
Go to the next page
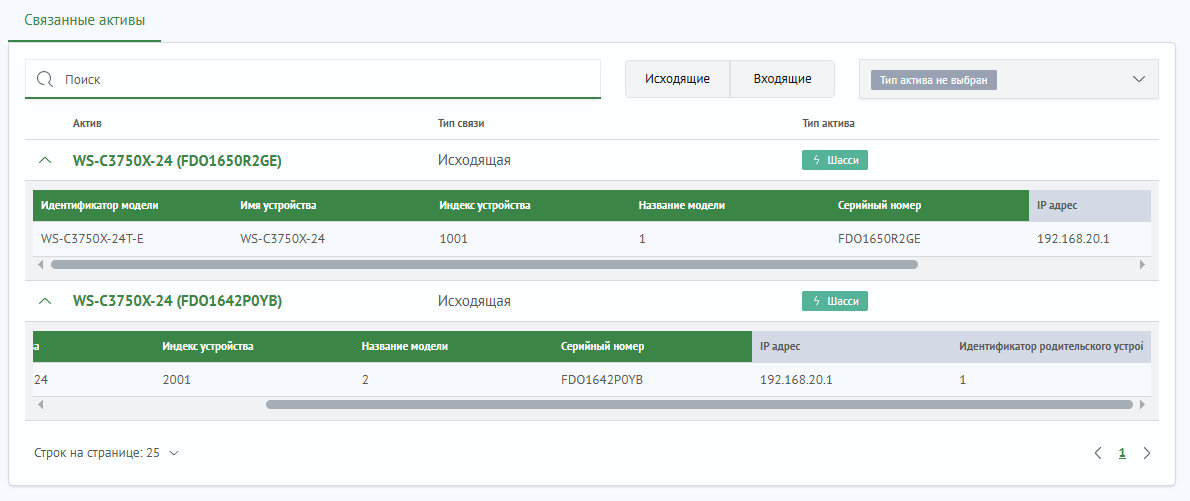pos(1147,453)
